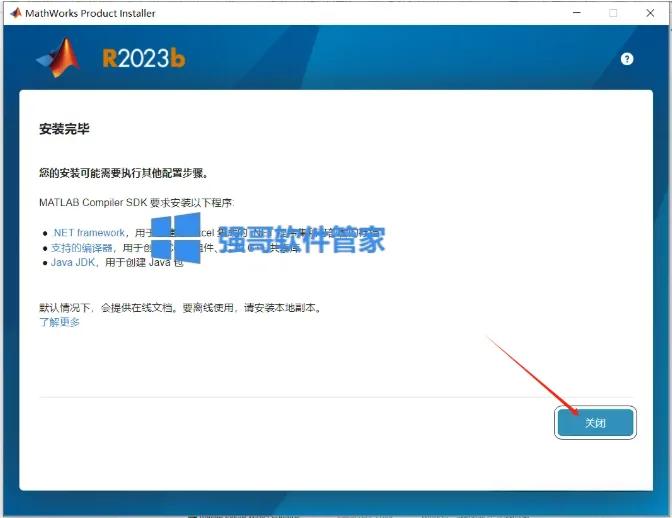Close the installer window with the X
This screenshot has height=518, width=672.
(650, 13)
